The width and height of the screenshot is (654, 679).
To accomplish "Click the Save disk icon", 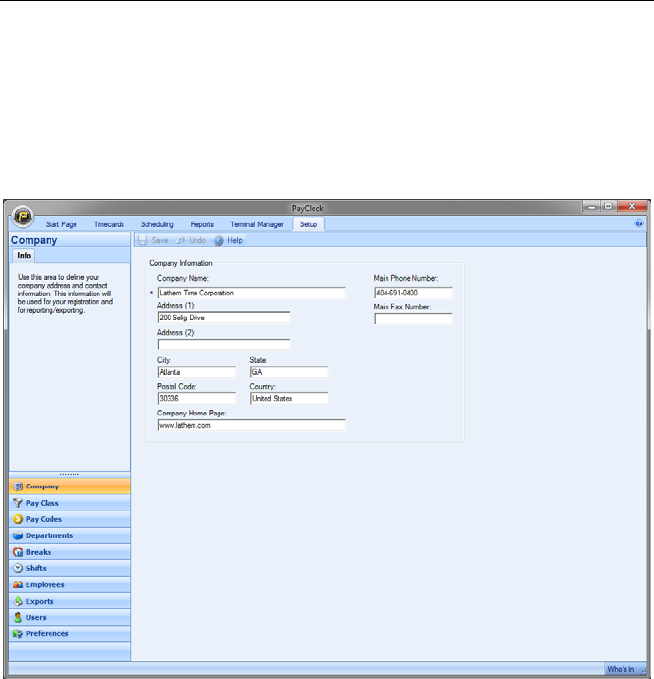I will coord(142,240).
